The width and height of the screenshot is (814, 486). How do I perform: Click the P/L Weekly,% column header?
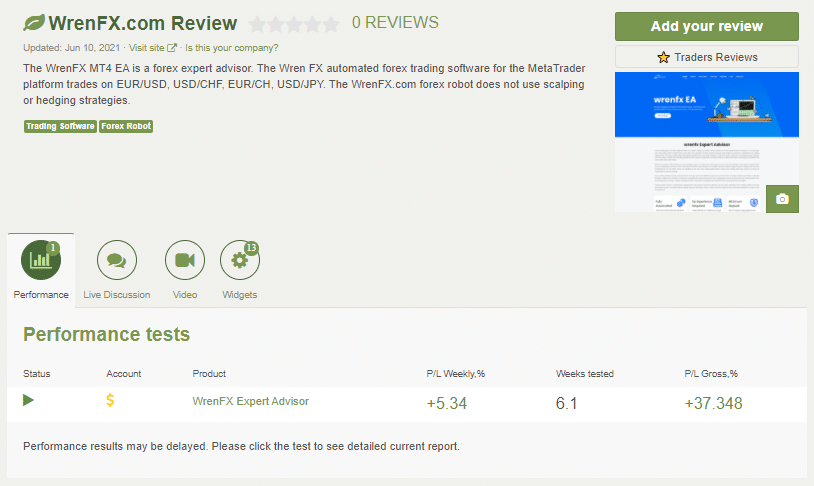456,374
